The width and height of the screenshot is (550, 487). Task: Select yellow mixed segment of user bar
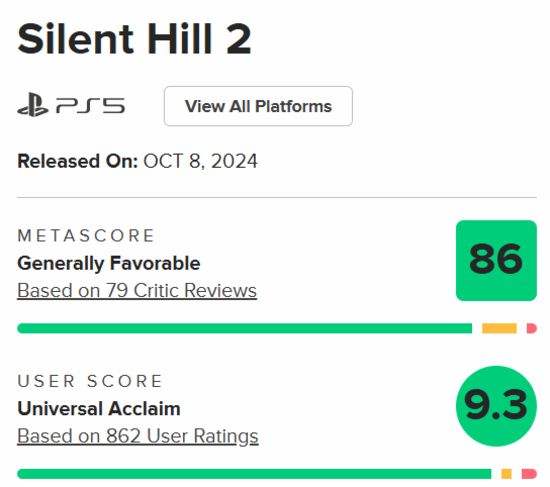(506, 474)
